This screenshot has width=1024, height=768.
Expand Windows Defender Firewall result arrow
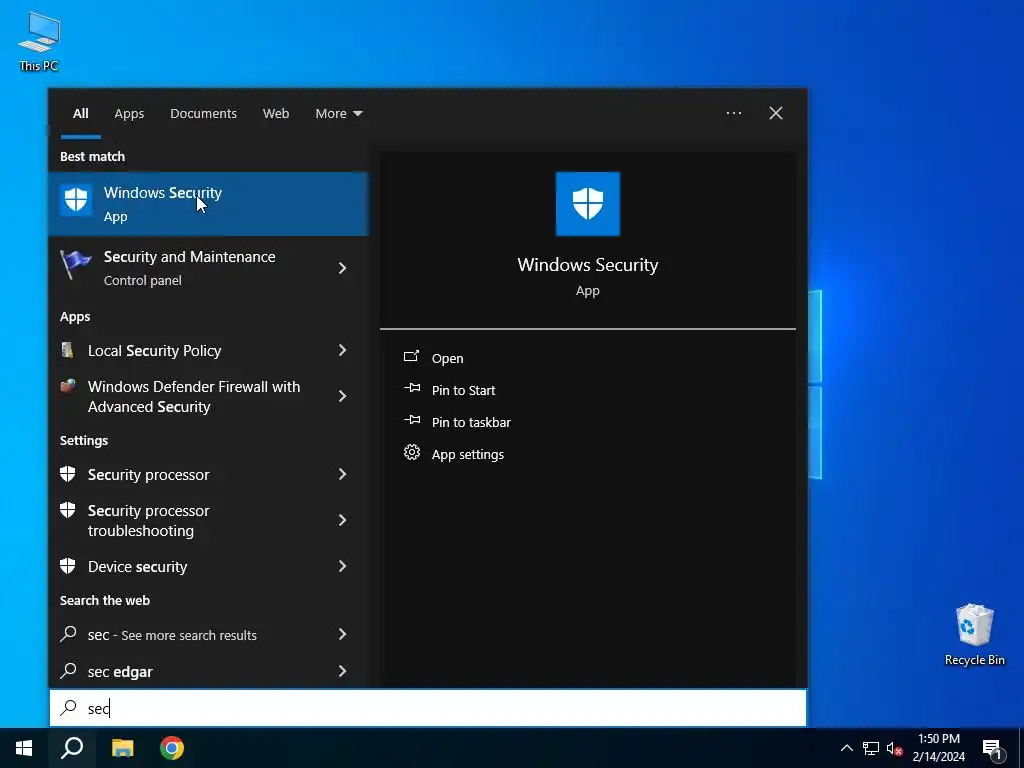pos(343,396)
